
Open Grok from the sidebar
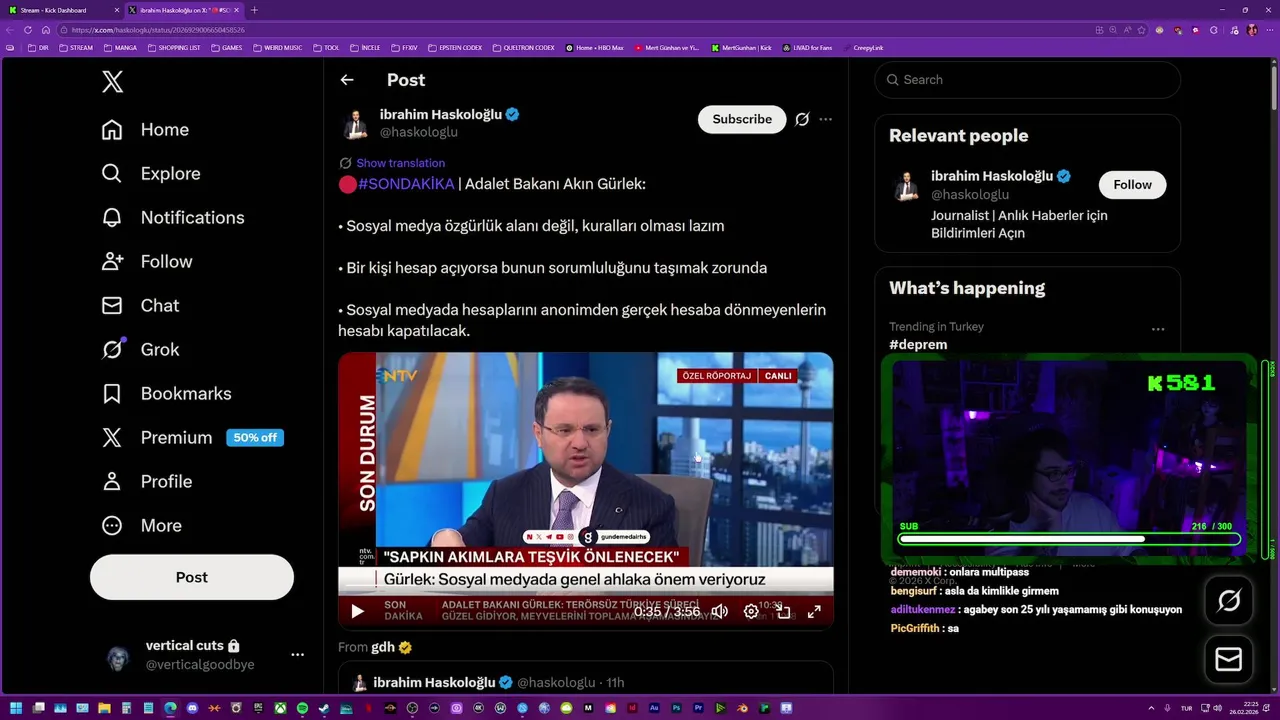coord(140,350)
